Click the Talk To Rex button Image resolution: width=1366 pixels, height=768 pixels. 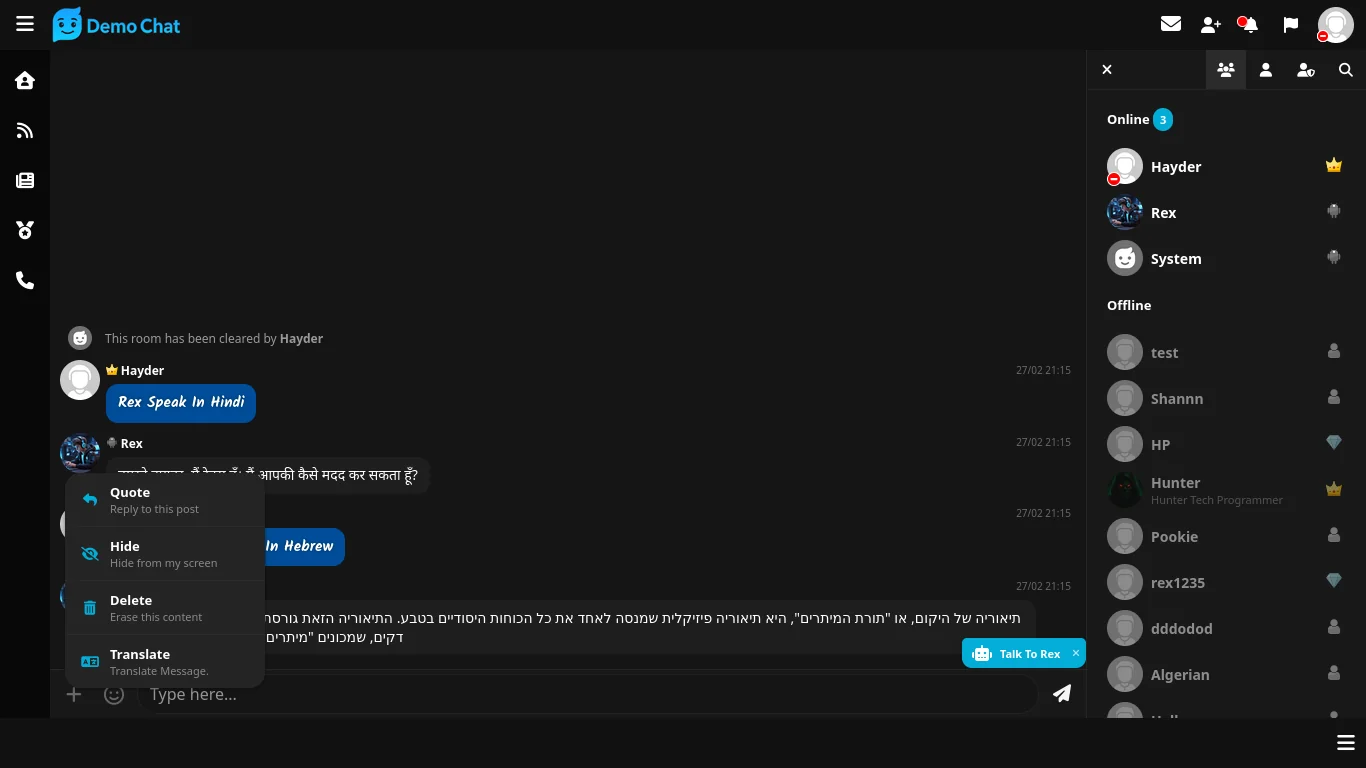1018,654
